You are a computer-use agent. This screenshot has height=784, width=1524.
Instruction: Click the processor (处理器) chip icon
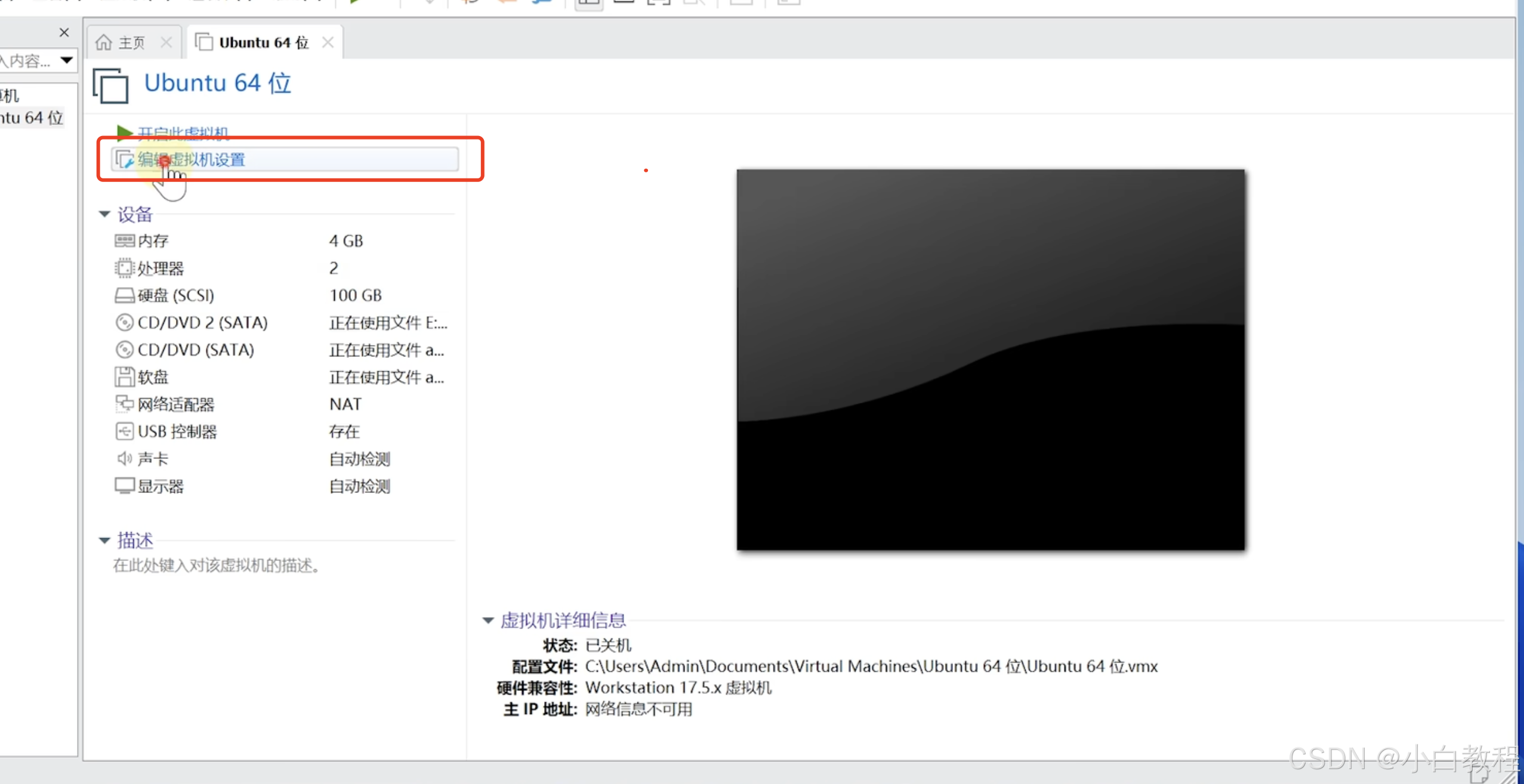[x=124, y=268]
